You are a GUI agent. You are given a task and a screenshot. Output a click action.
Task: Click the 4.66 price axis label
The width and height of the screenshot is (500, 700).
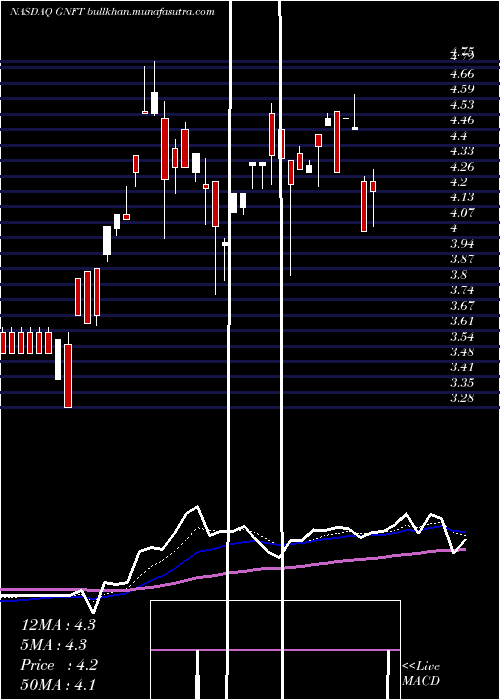pos(462,74)
